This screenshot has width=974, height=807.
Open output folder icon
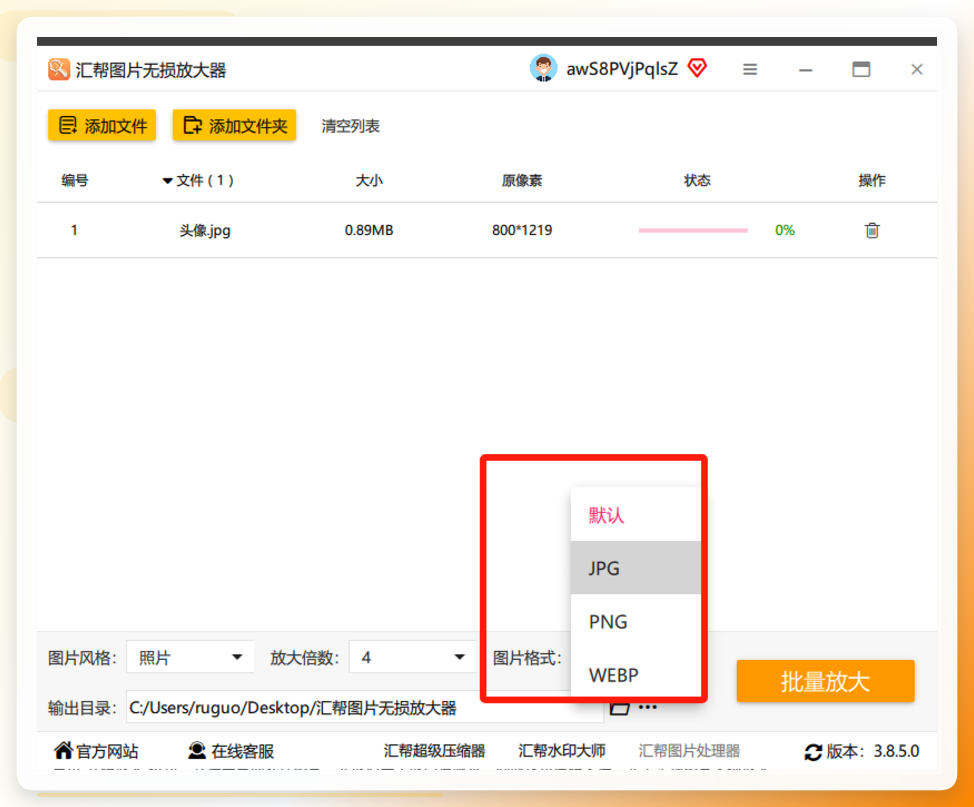click(619, 708)
